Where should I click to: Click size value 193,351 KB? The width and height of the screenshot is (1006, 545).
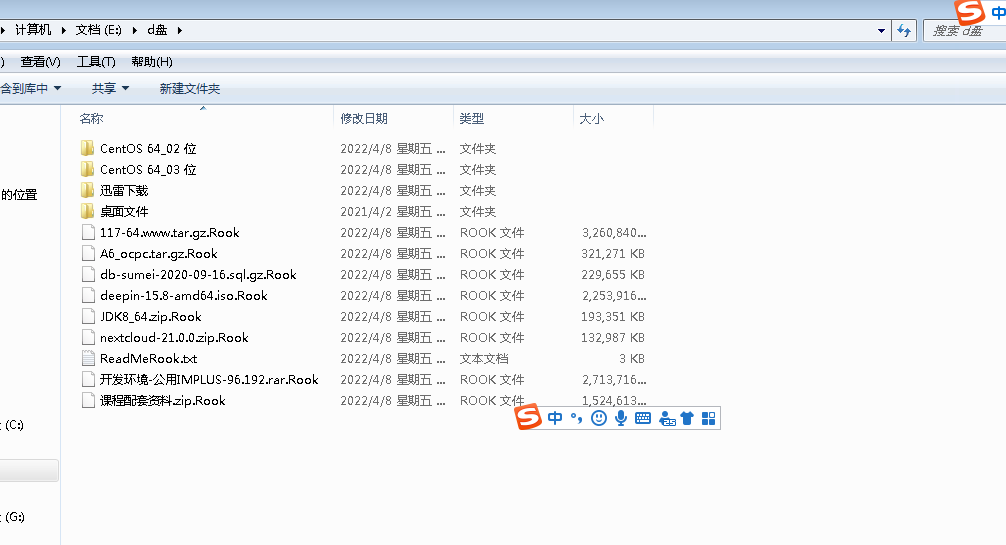613,316
